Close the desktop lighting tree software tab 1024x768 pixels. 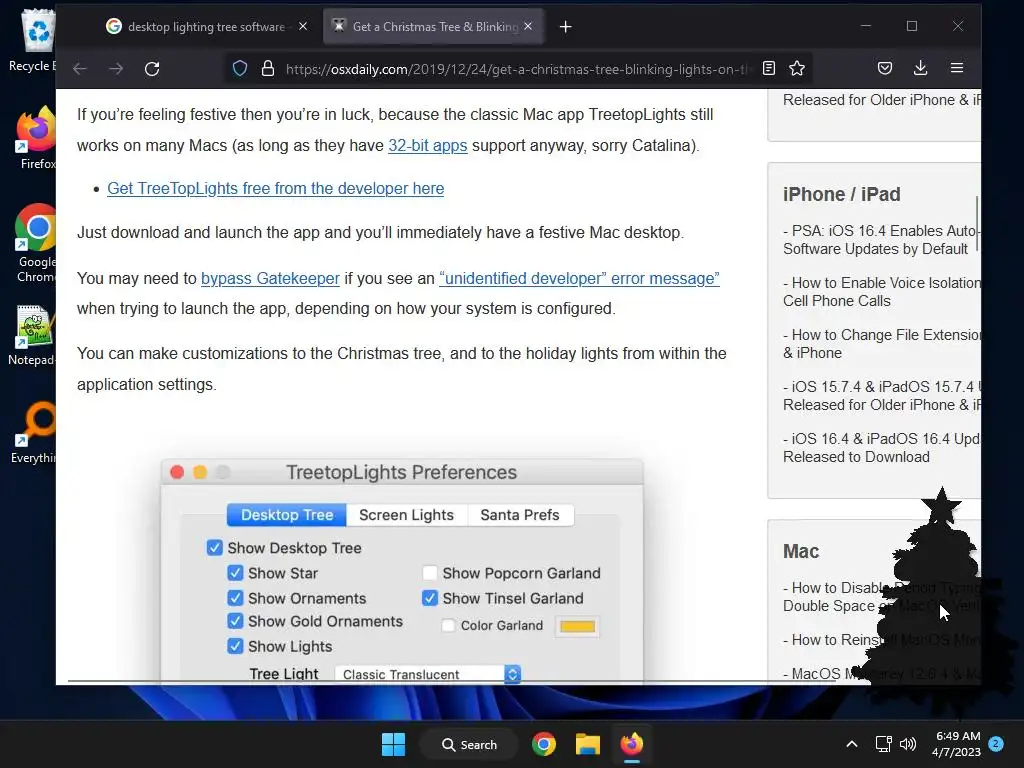pyautogui.click(x=303, y=26)
